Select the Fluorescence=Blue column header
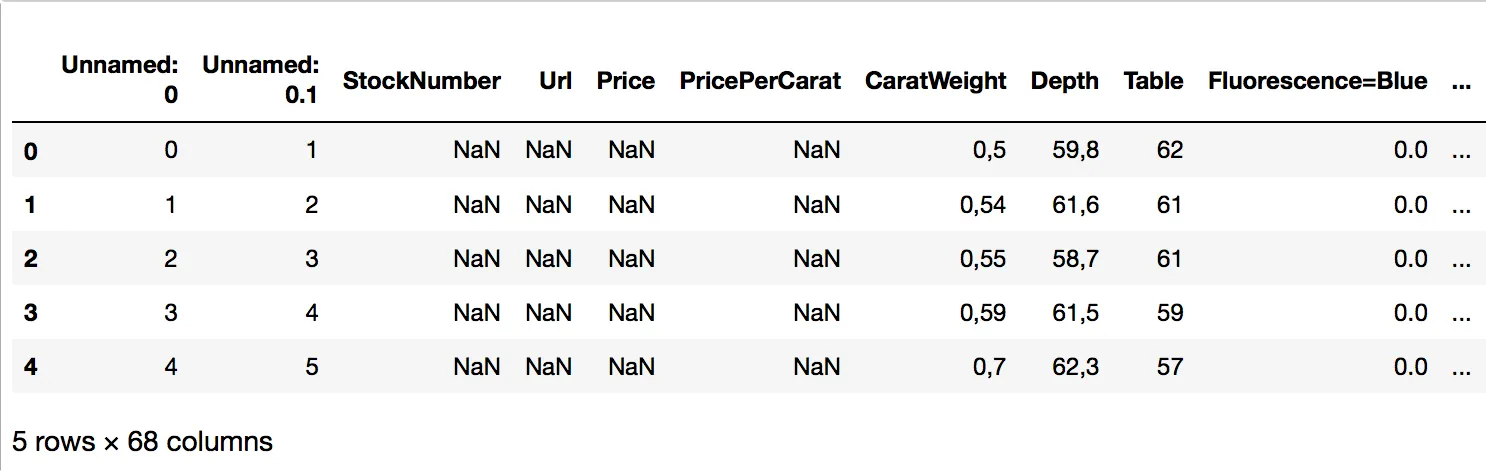The height and width of the screenshot is (474, 1486). [1317, 81]
